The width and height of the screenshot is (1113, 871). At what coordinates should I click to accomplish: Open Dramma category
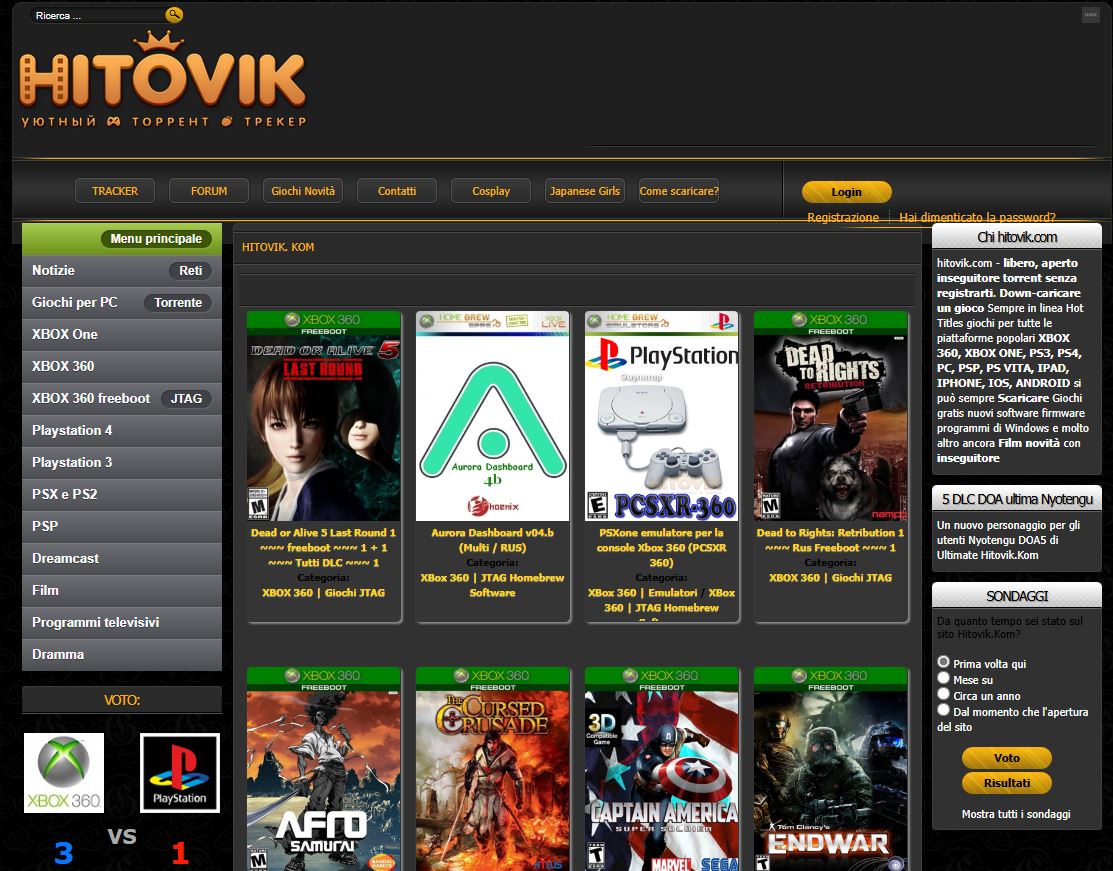122,654
